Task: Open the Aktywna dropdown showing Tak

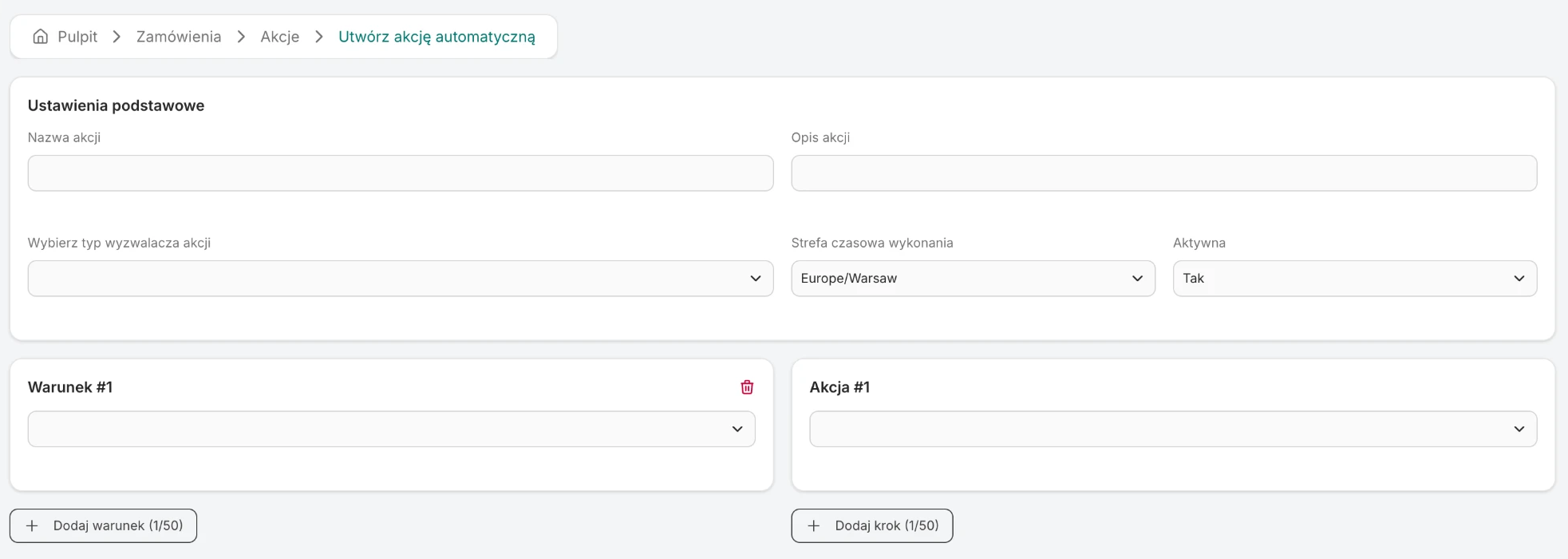Action: (1355, 279)
